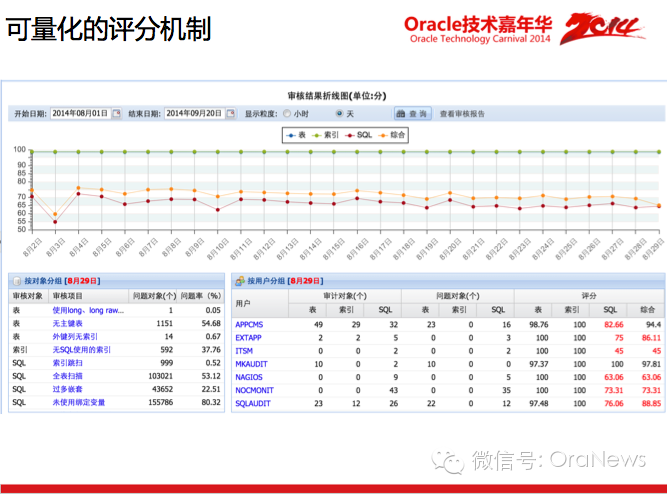Viewport: 667px width, 494px height.
Task: Sort by the problem rate column header
Action: 201,296
